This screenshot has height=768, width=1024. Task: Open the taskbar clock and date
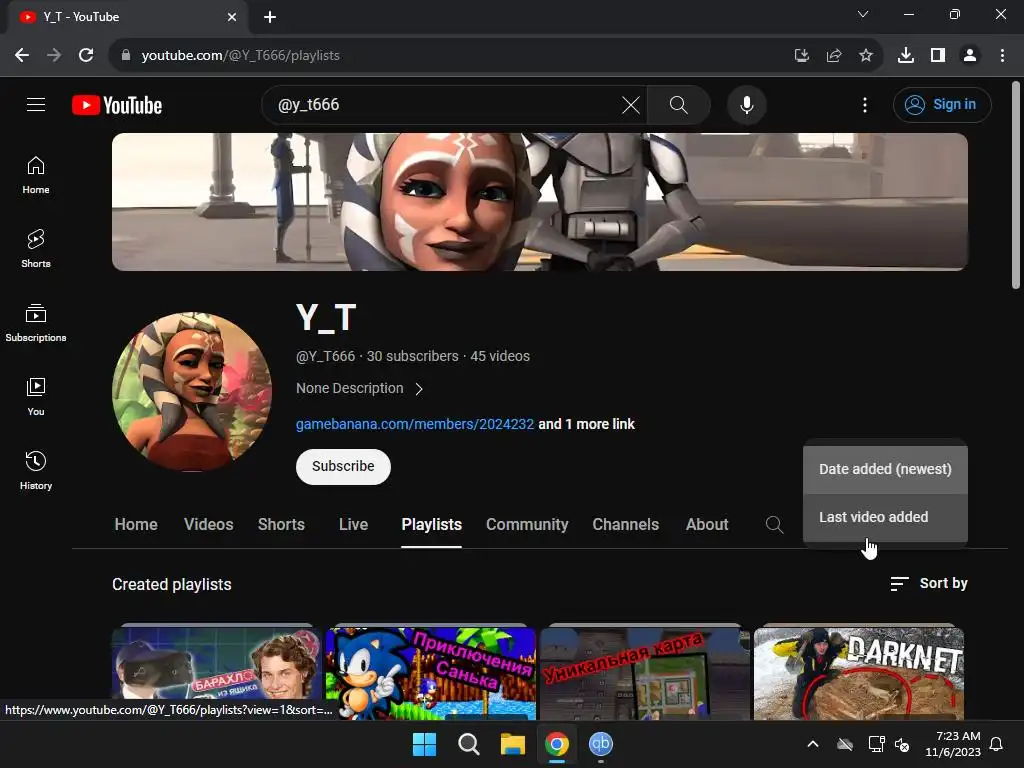point(952,744)
